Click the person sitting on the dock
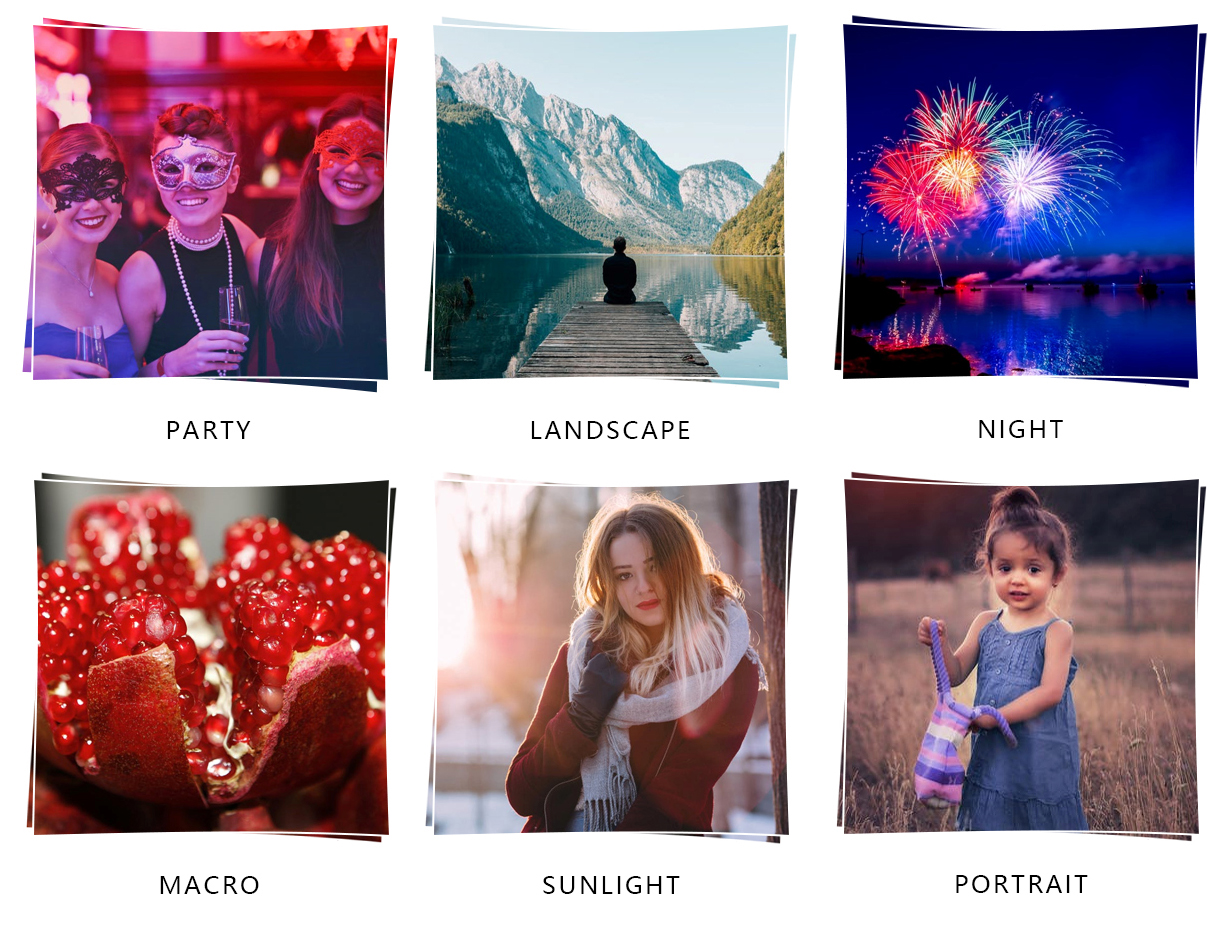This screenshot has width=1221, height=930. pyautogui.click(x=619, y=271)
